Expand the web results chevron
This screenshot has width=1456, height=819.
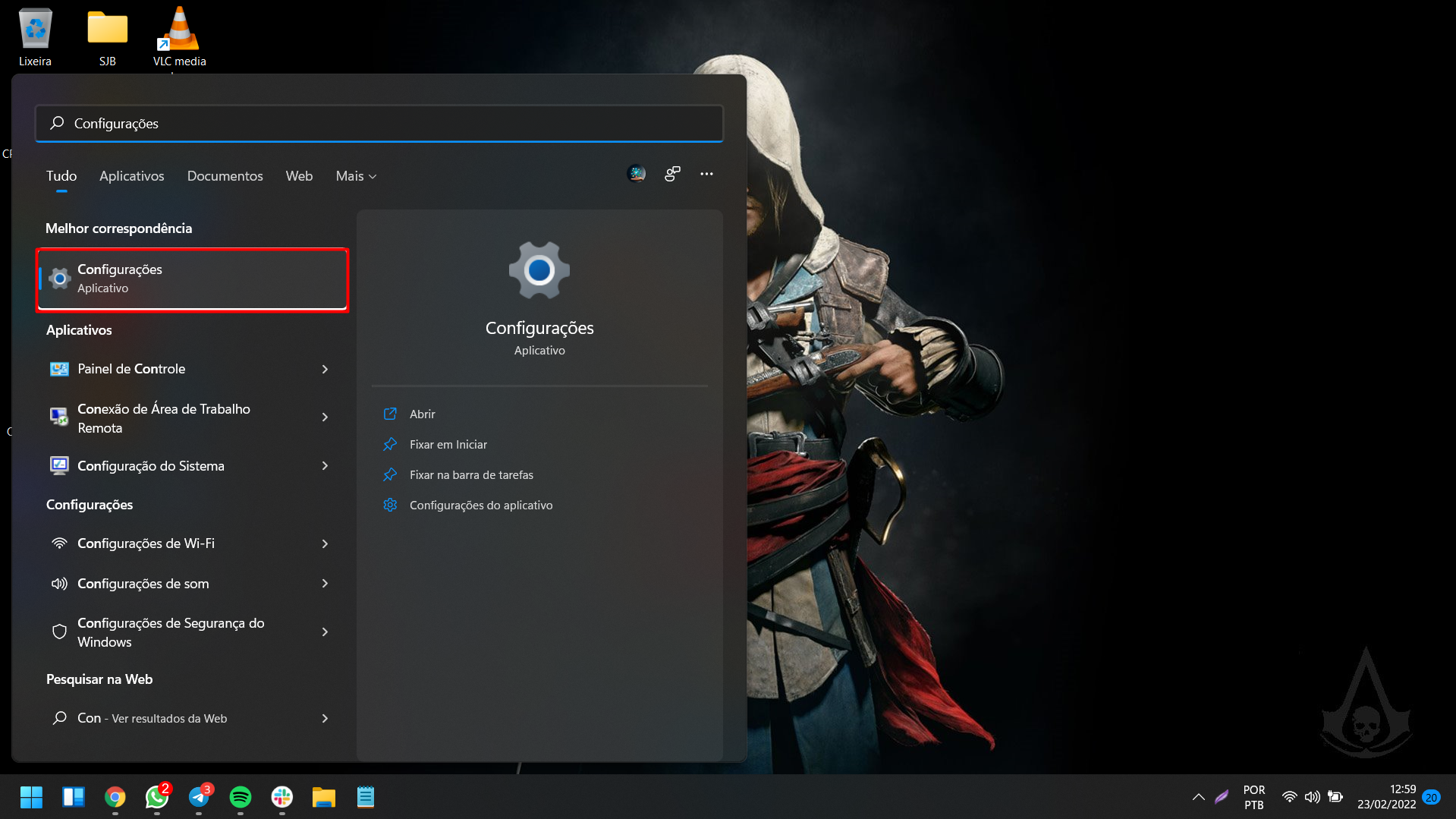(325, 718)
